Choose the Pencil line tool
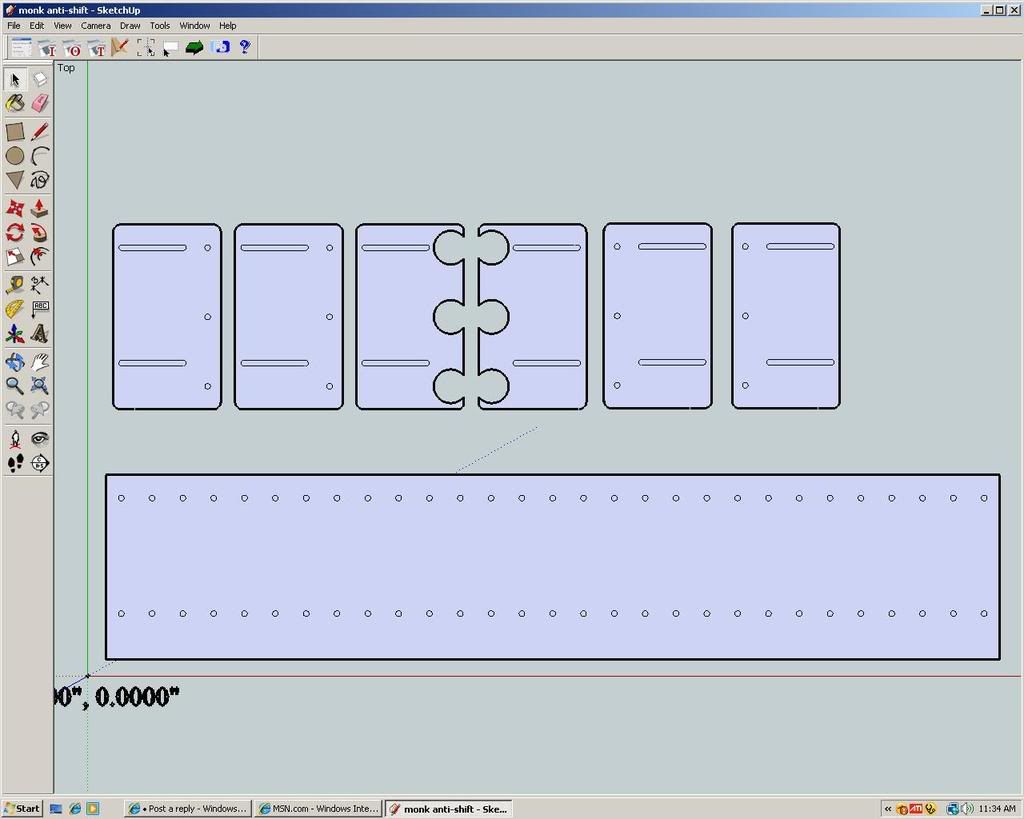 pos(40,131)
